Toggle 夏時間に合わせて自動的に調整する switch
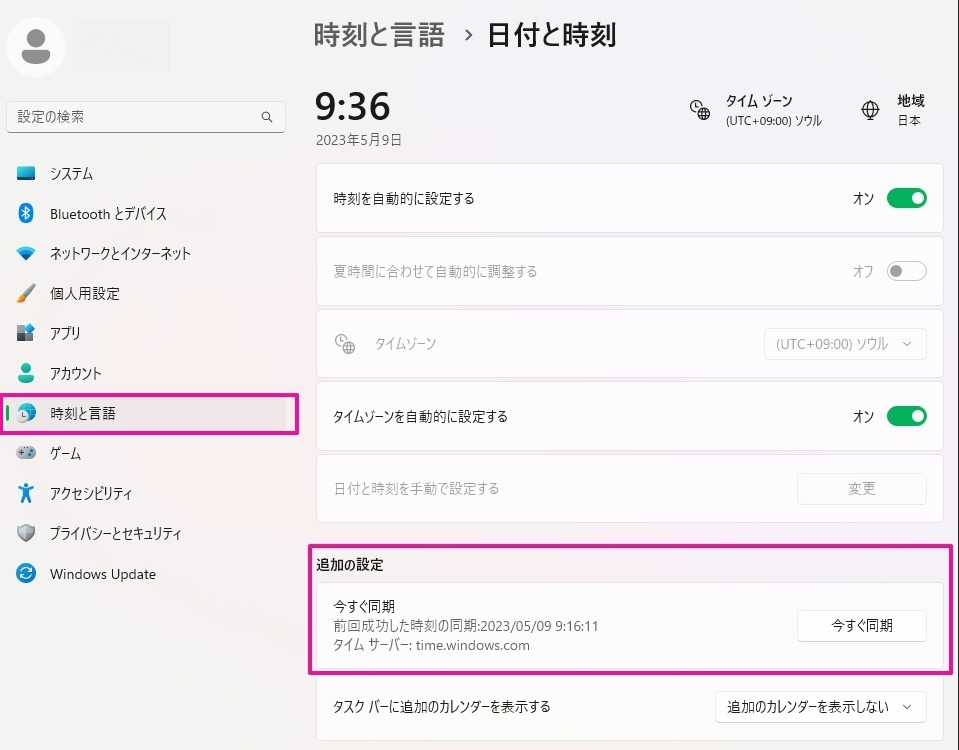 pyautogui.click(x=906, y=271)
